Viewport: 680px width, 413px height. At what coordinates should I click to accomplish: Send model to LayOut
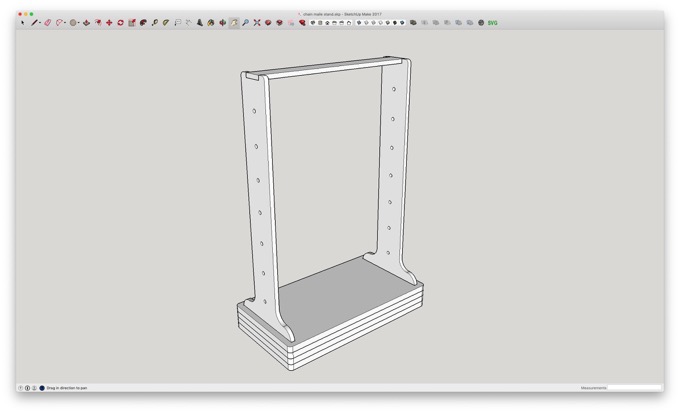pos(291,23)
